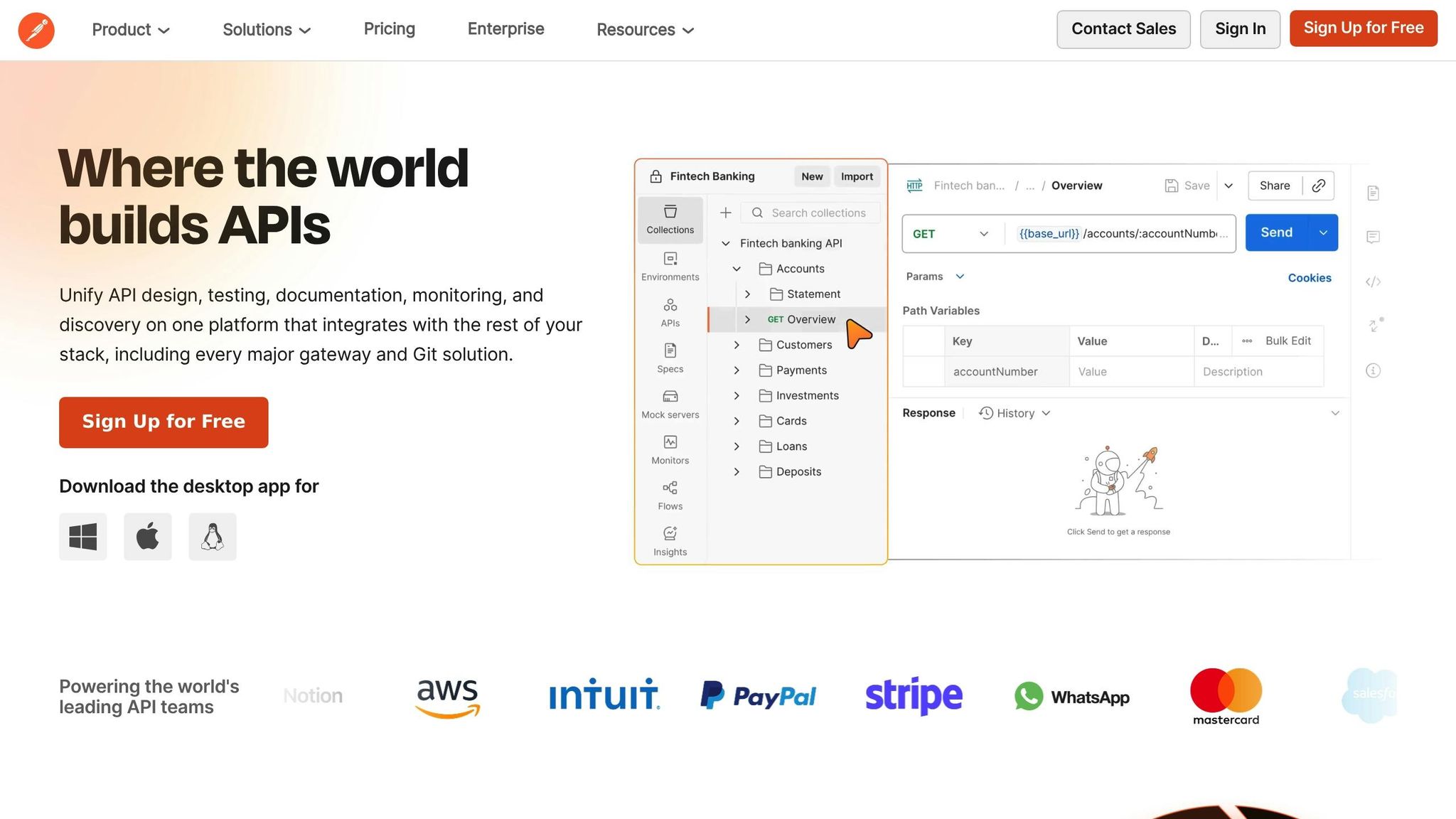Open the History dropdown in Response

pos(1015,413)
